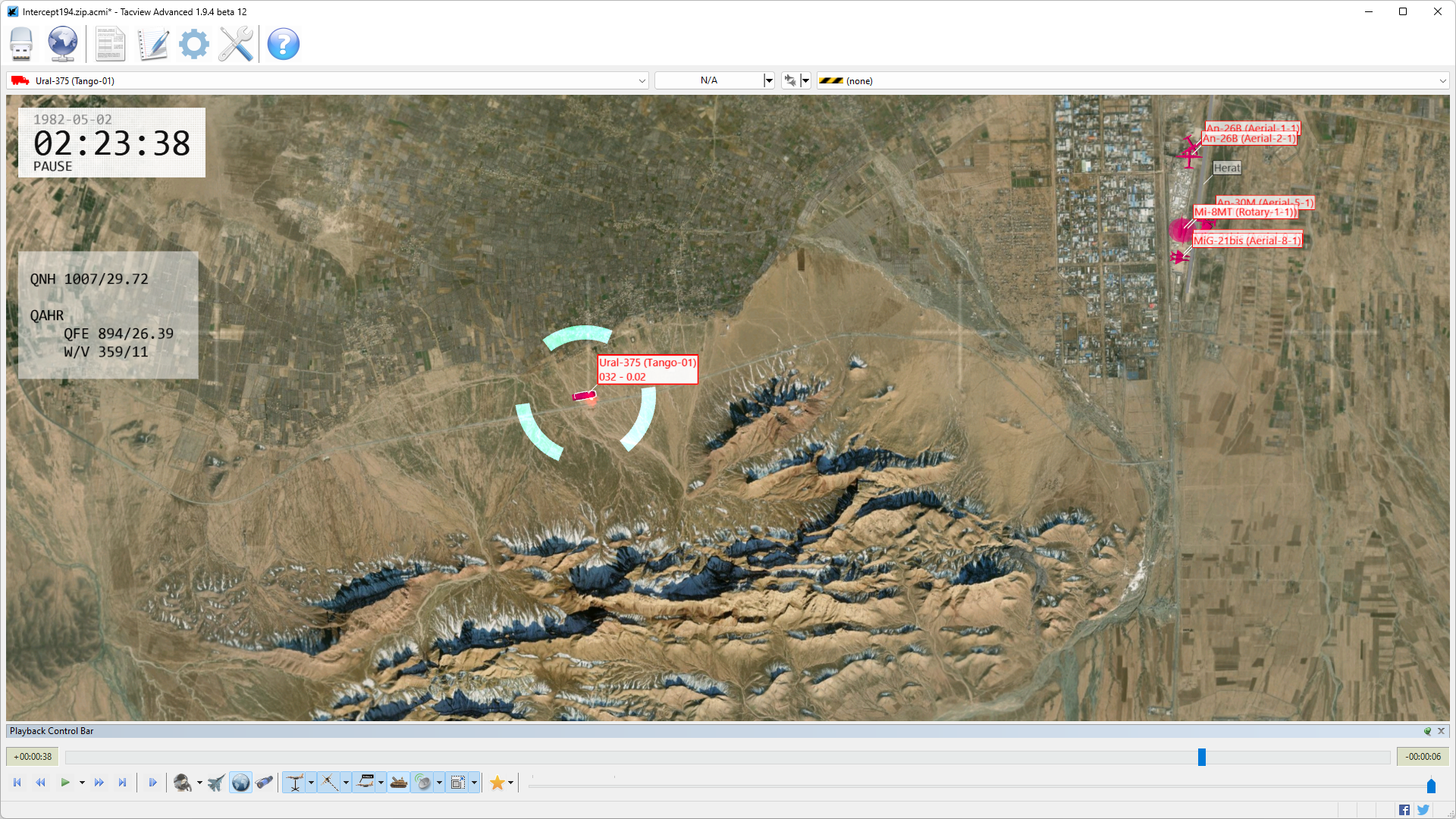Open the online debriefing globe icon
This screenshot has height=819, width=1456.
tap(62, 44)
